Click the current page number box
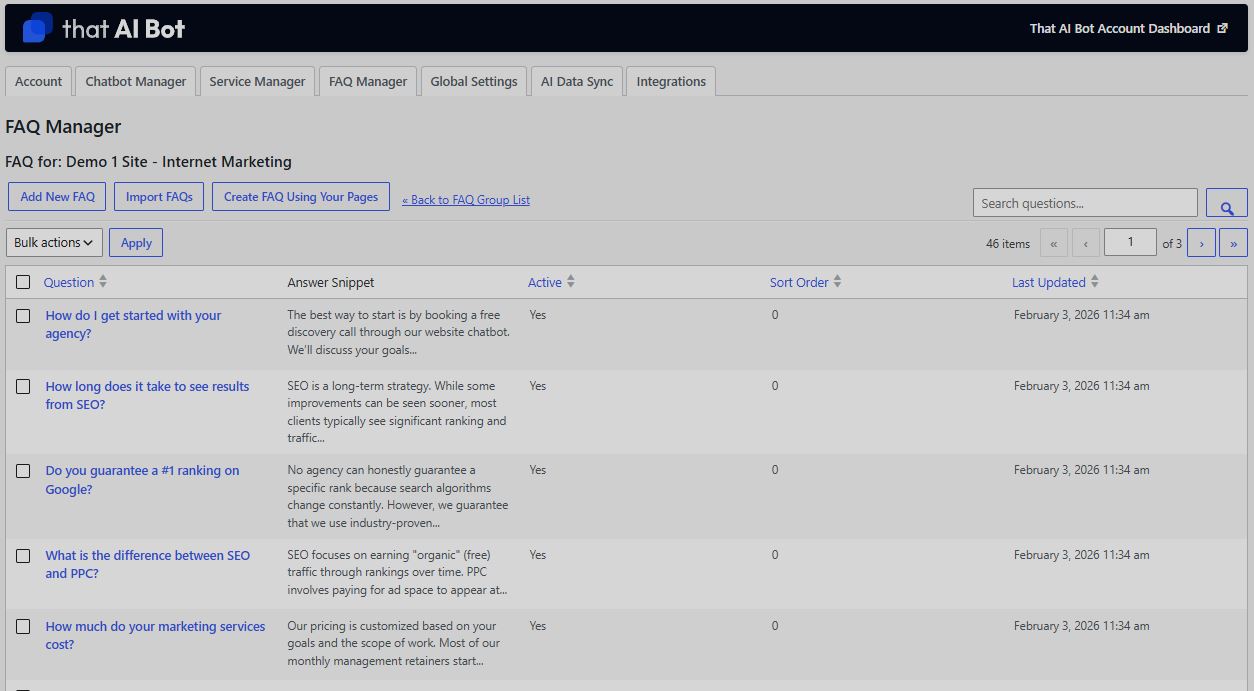Image resolution: width=1254 pixels, height=691 pixels. point(1130,242)
